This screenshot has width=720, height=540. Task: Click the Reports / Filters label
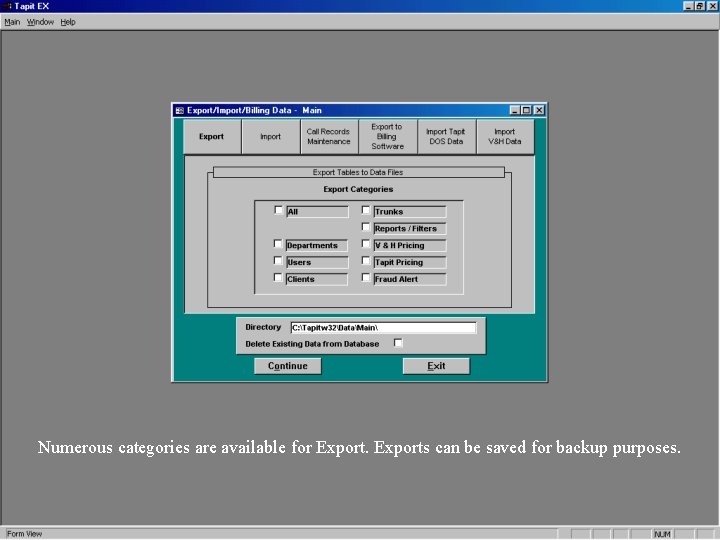(x=410, y=229)
